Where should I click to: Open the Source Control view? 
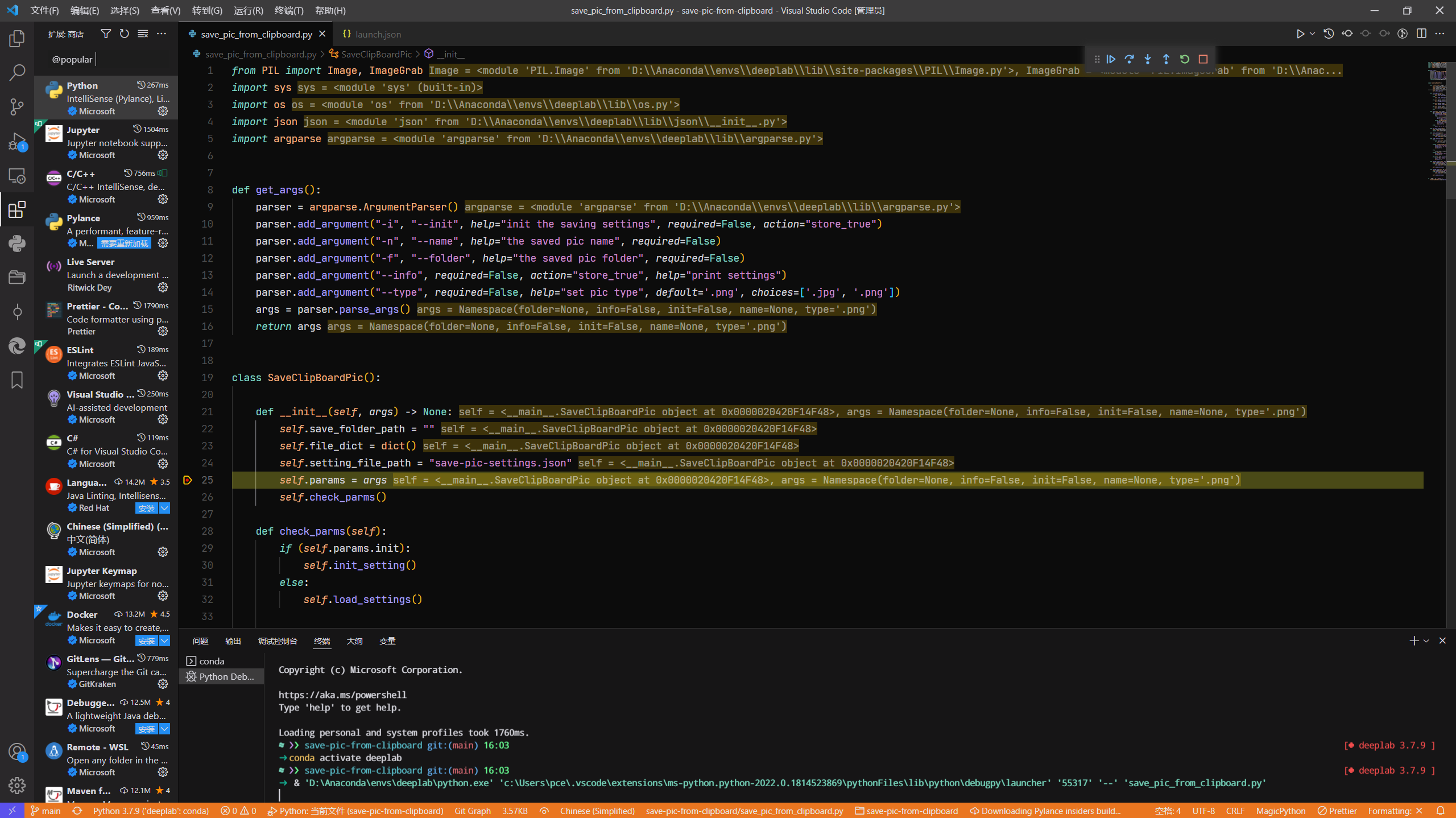pyautogui.click(x=17, y=107)
